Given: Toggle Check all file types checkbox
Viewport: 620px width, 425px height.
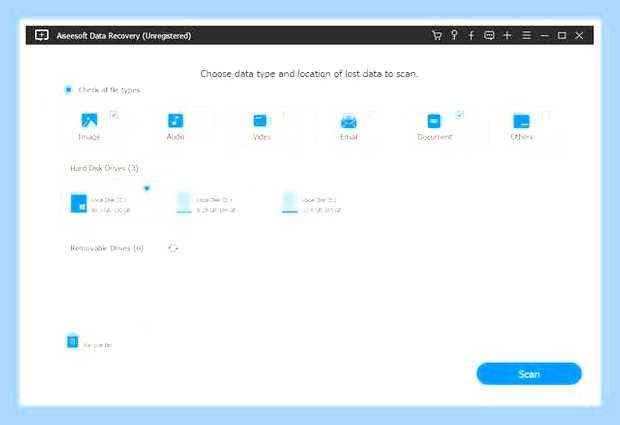Looking at the screenshot, I should click(x=68, y=90).
